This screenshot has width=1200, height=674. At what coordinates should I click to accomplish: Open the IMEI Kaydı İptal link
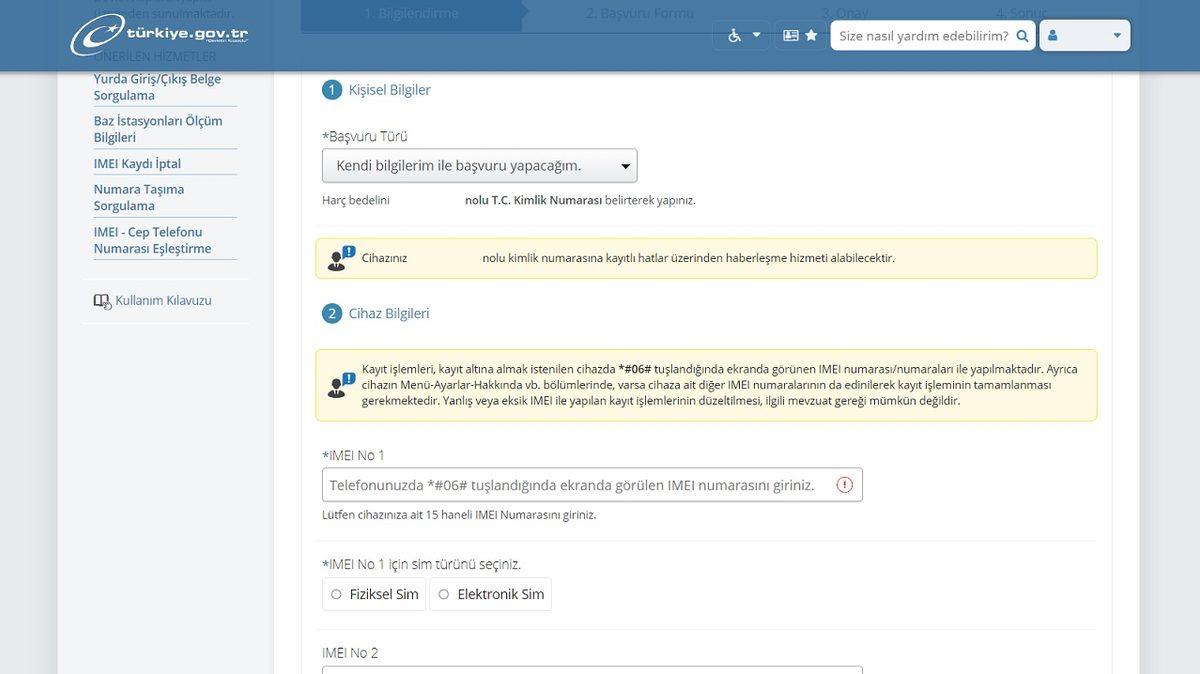point(137,164)
